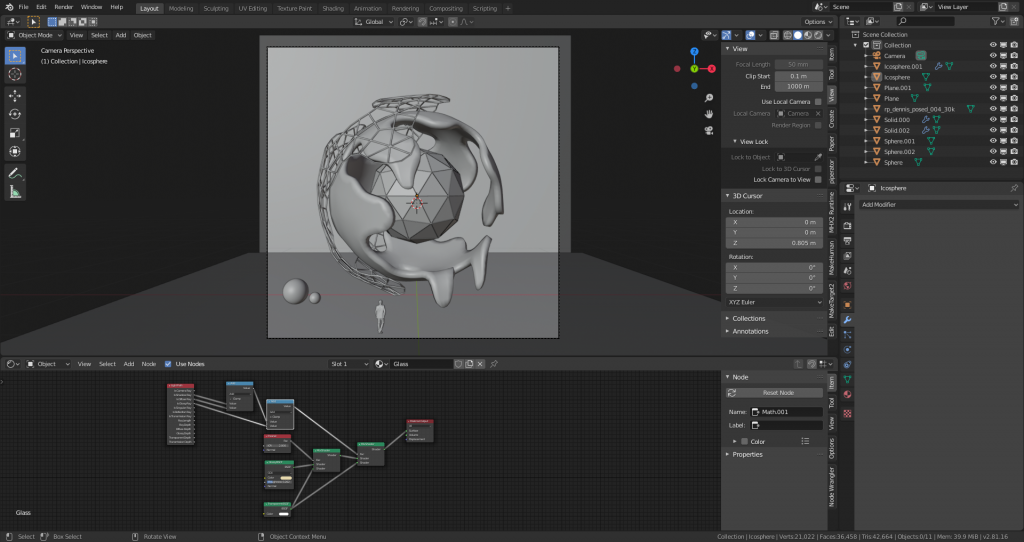Click the Clip Start value field
The image size is (1024, 542).
pyautogui.click(x=798, y=76)
